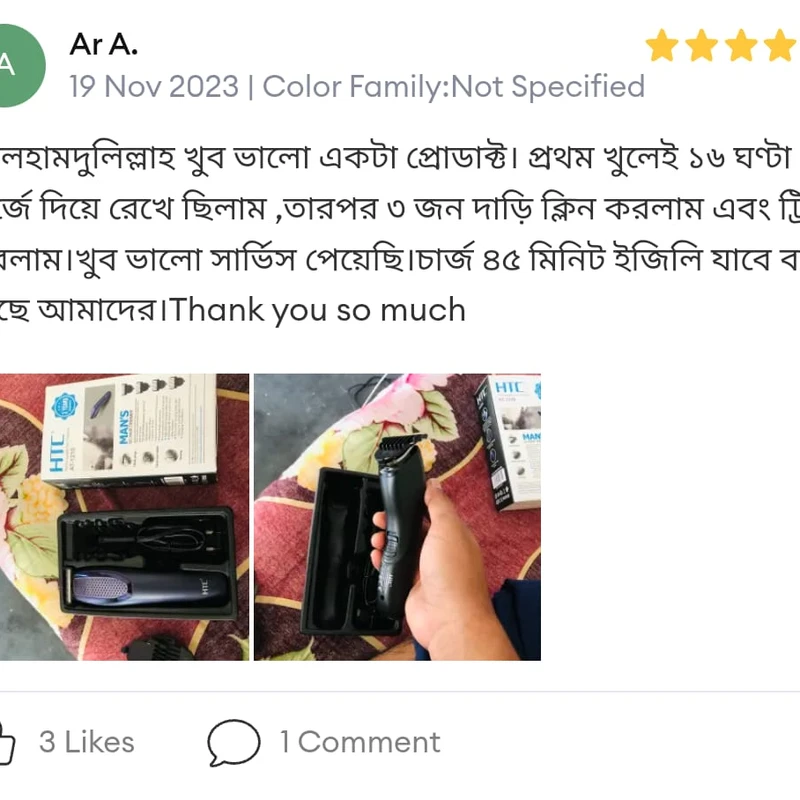800x800 pixels.
Task: Click the green reviewer avatar circle
Action: 21,66
